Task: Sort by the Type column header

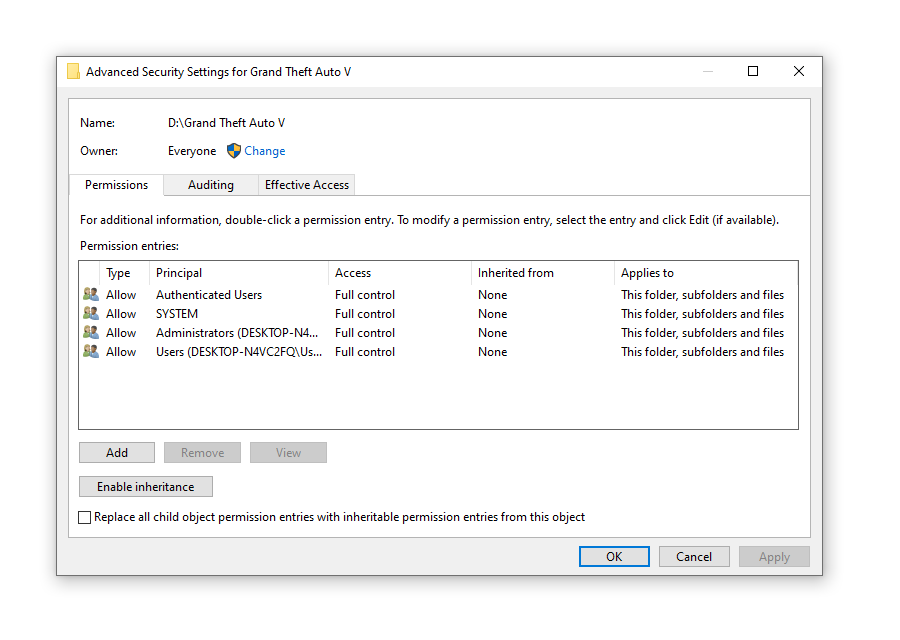Action: click(125, 273)
